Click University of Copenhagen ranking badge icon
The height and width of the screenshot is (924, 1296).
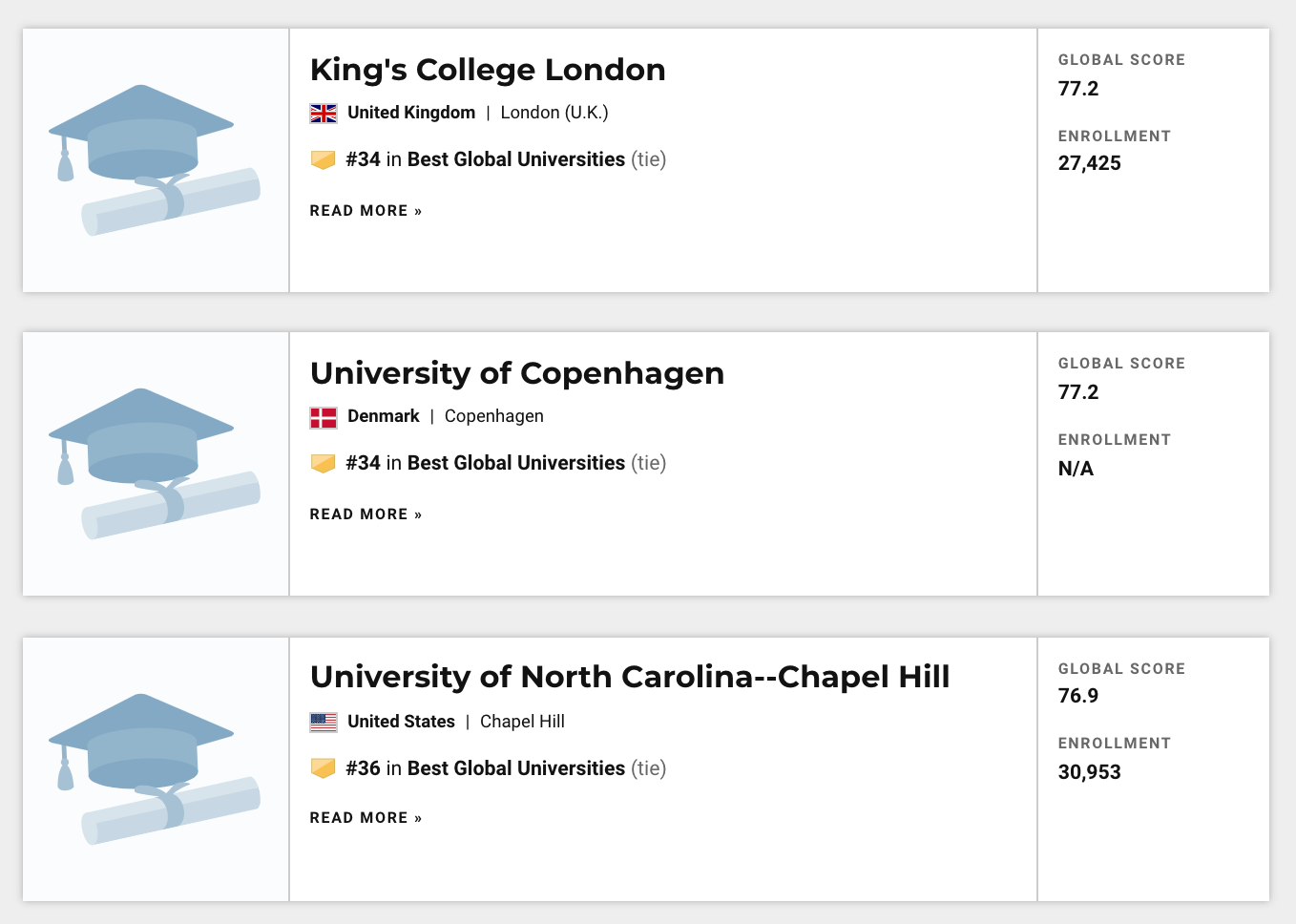[x=324, y=464]
